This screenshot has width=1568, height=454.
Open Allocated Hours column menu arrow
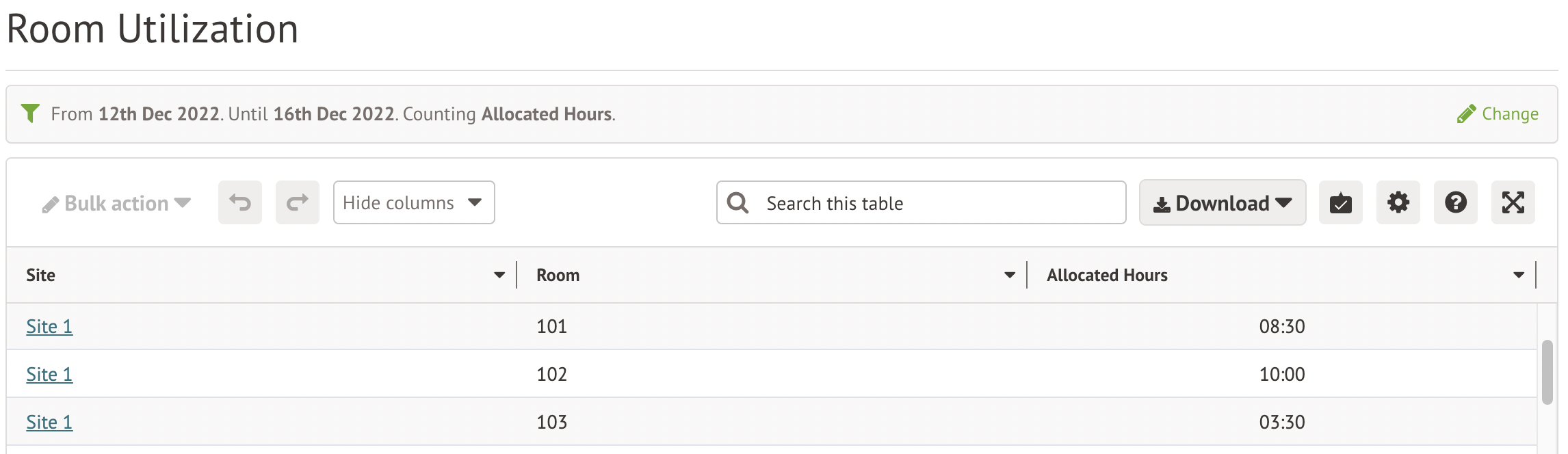[1519, 275]
